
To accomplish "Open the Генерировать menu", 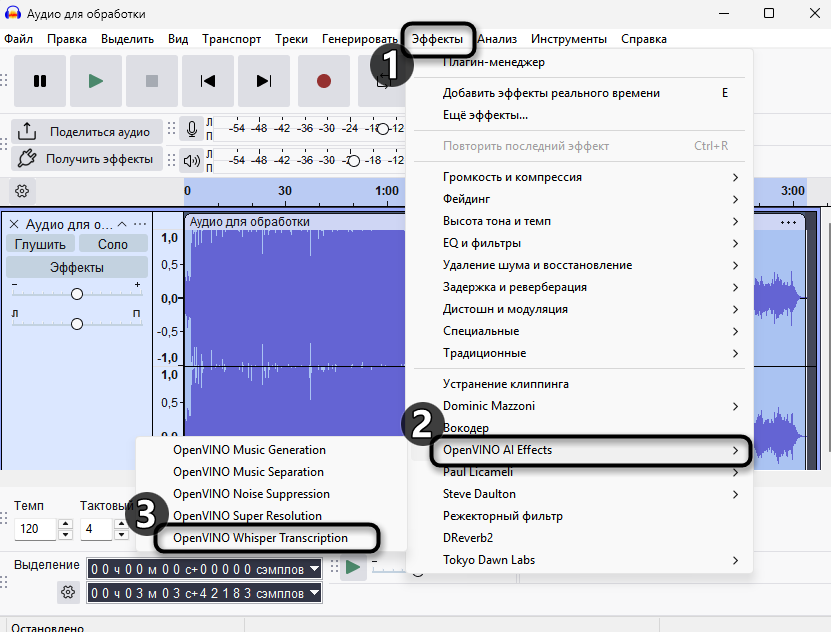I will 360,39.
